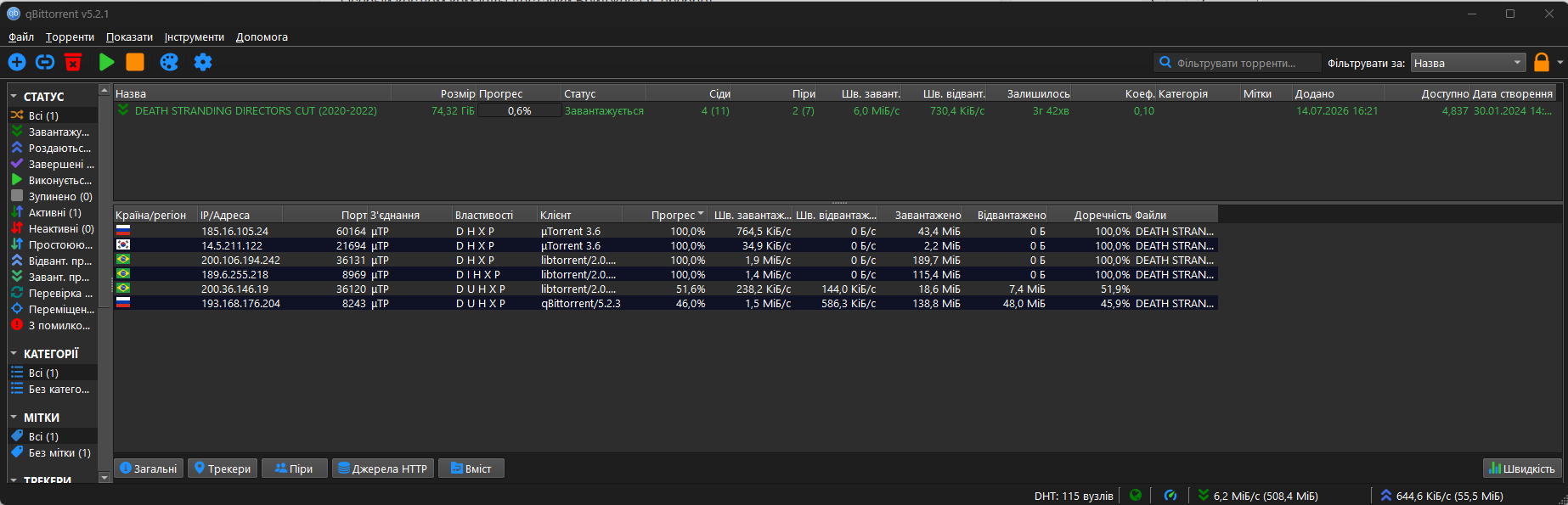This screenshot has height=505, width=1568.
Task: Add a torrent file with the plus icon
Action: point(17,62)
